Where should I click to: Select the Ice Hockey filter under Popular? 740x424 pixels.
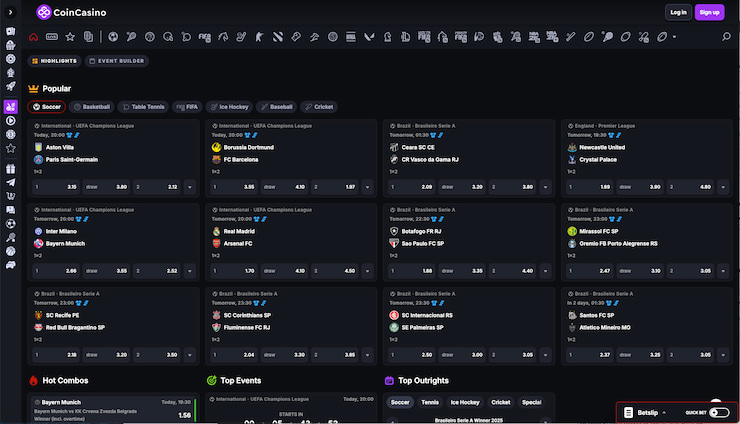tap(229, 107)
